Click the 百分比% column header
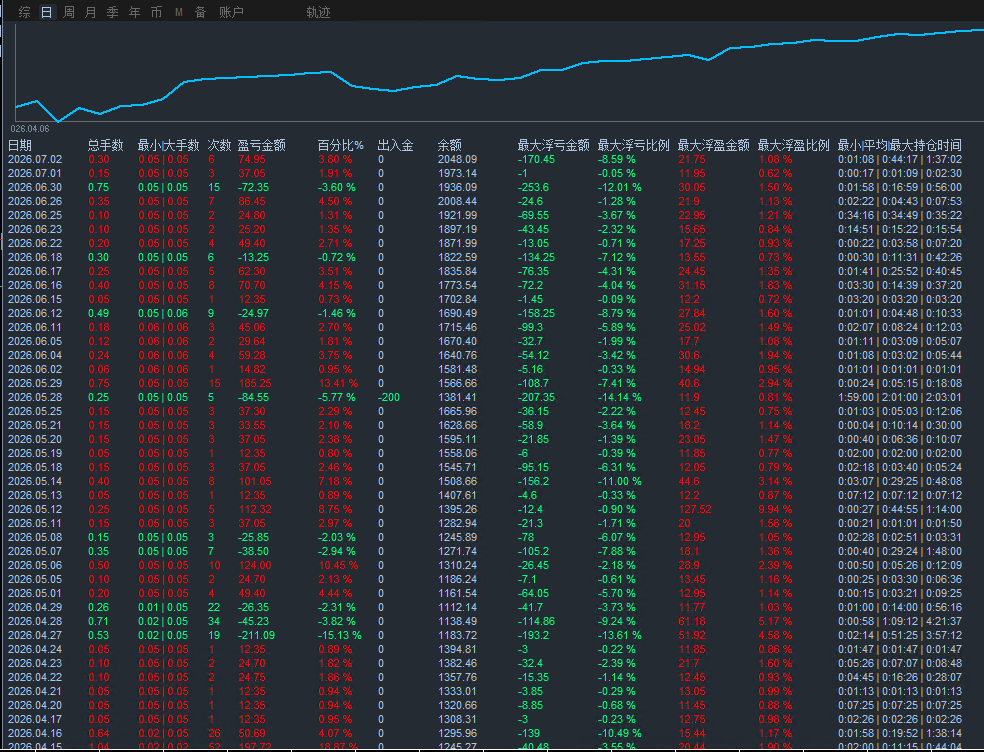The height and width of the screenshot is (752, 984). point(340,145)
